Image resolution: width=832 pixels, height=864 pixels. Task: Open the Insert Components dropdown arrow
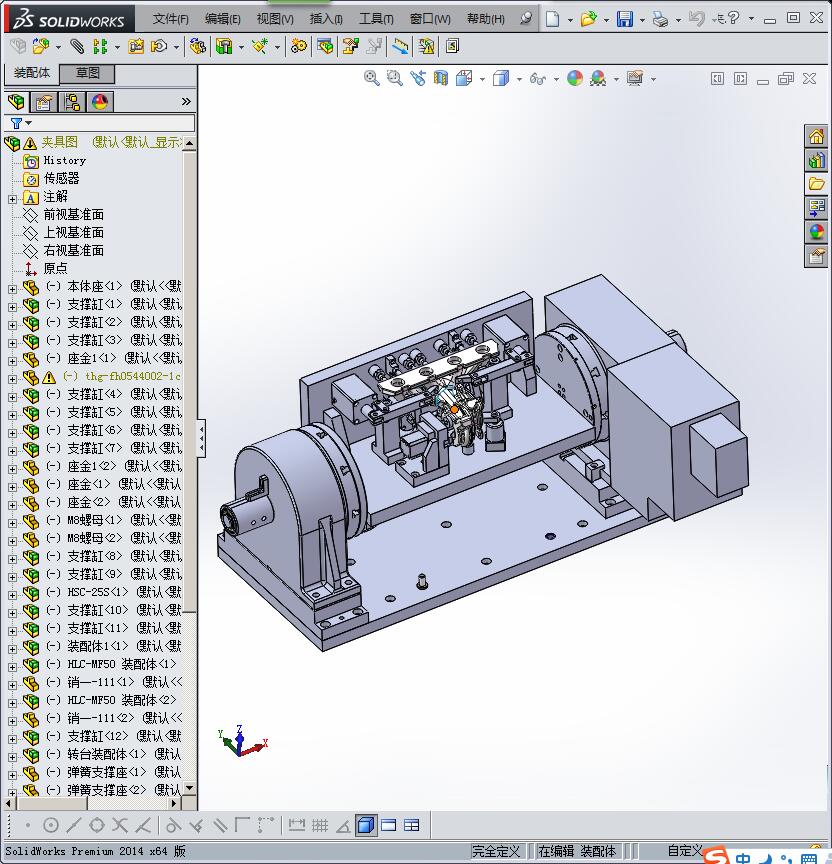(x=58, y=47)
